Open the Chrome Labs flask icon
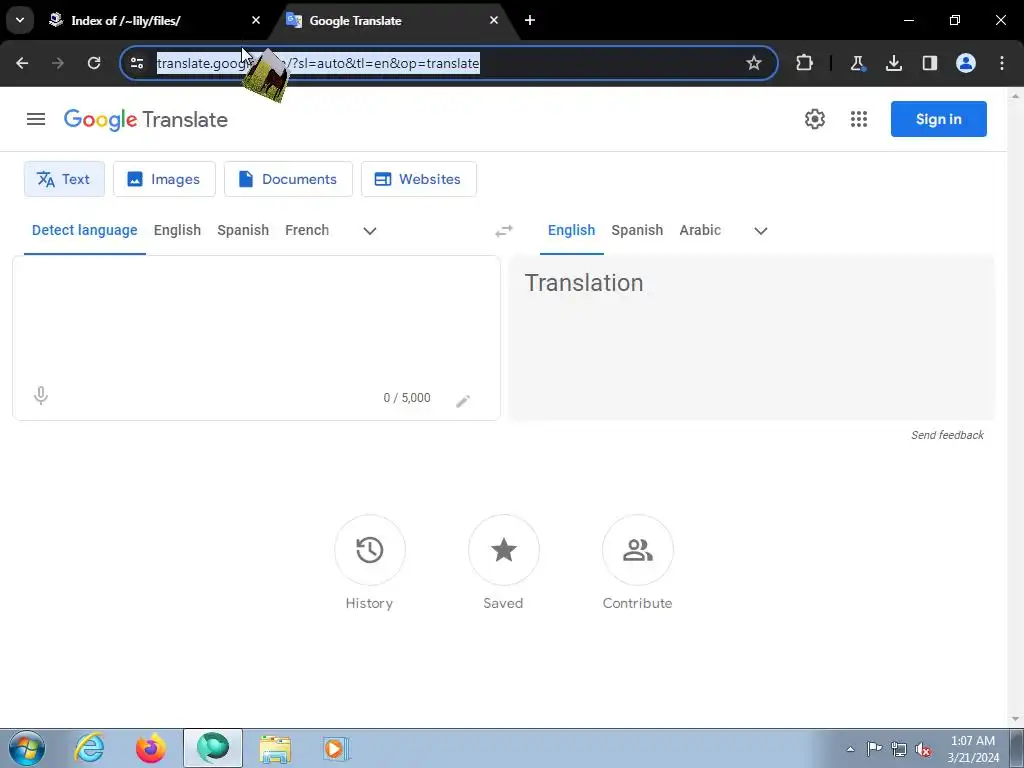 [x=857, y=63]
